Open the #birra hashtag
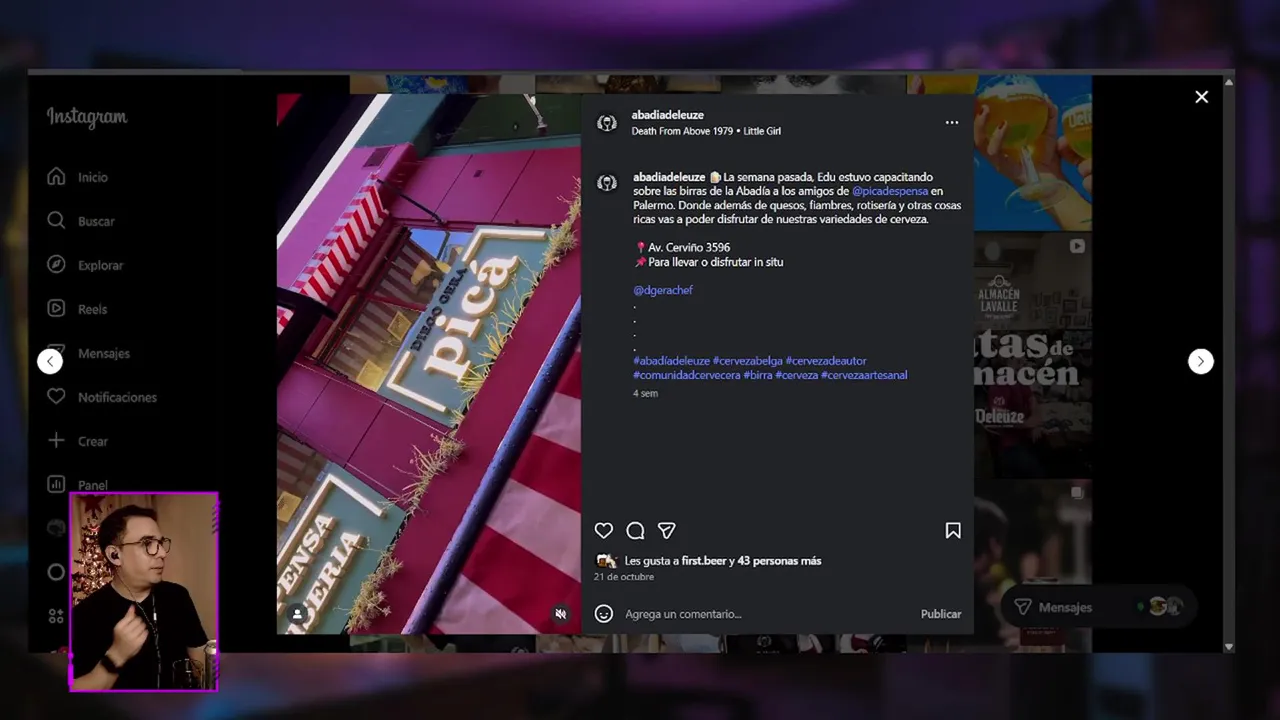The image size is (1280, 720). tap(758, 375)
